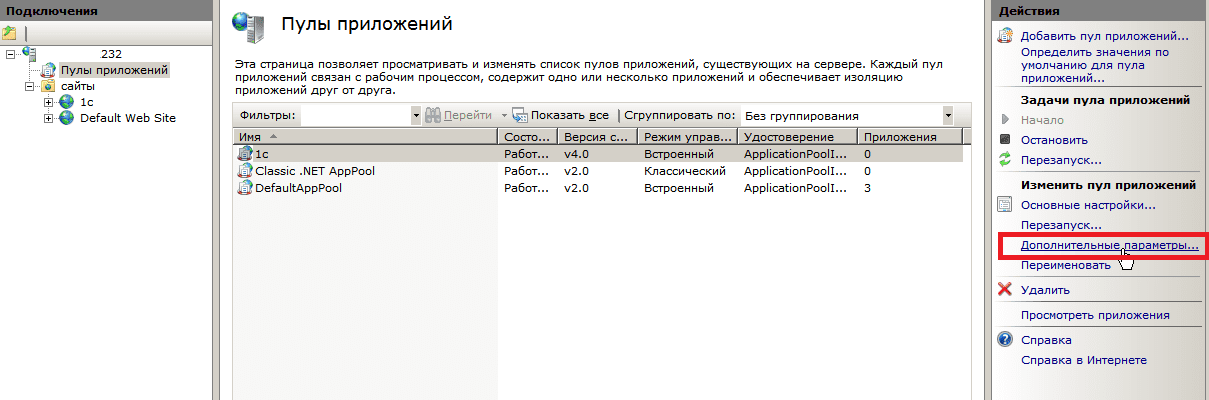Select Classic .NET AppPool name cell
1209x400 pixels.
315,171
